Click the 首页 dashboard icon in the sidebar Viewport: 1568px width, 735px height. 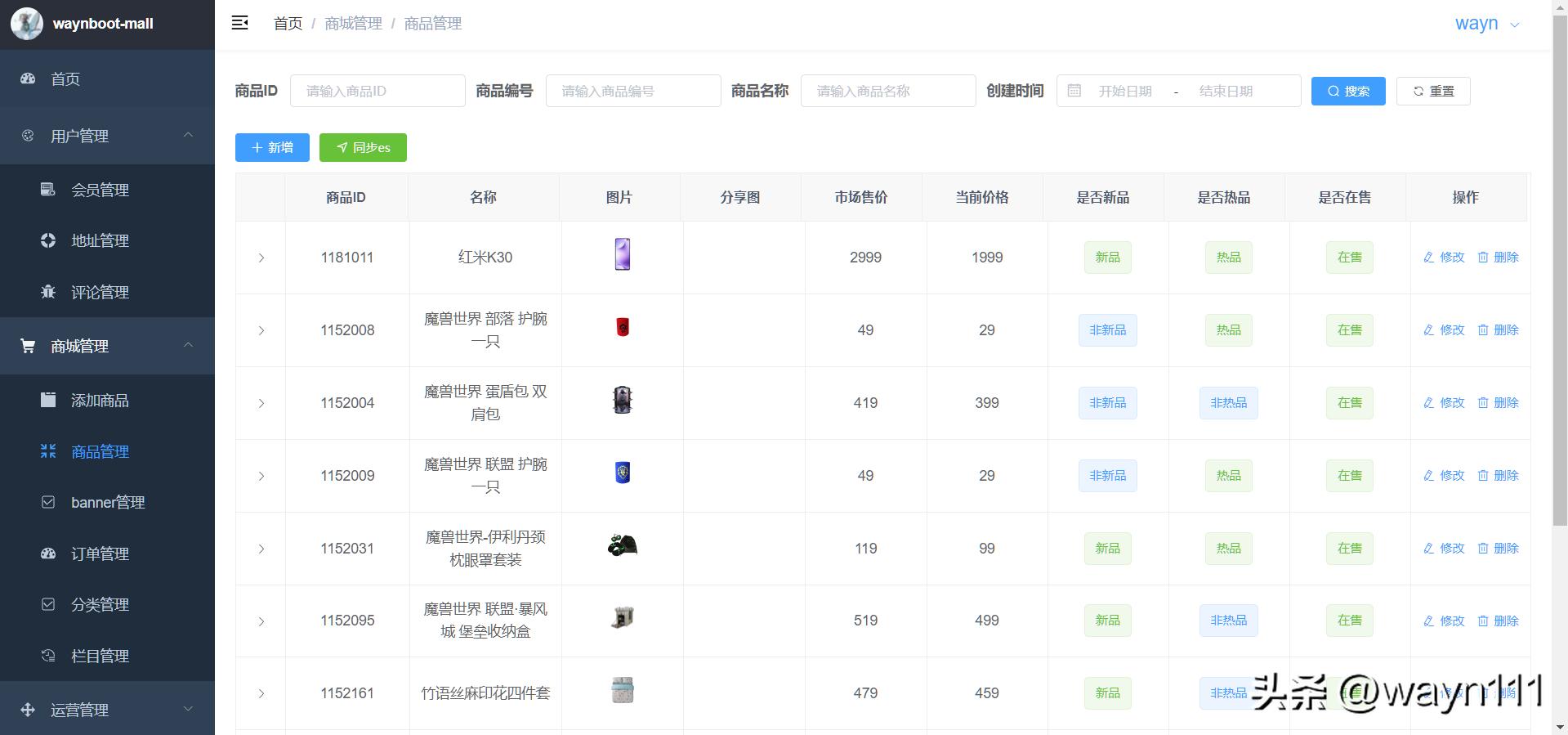(x=28, y=78)
